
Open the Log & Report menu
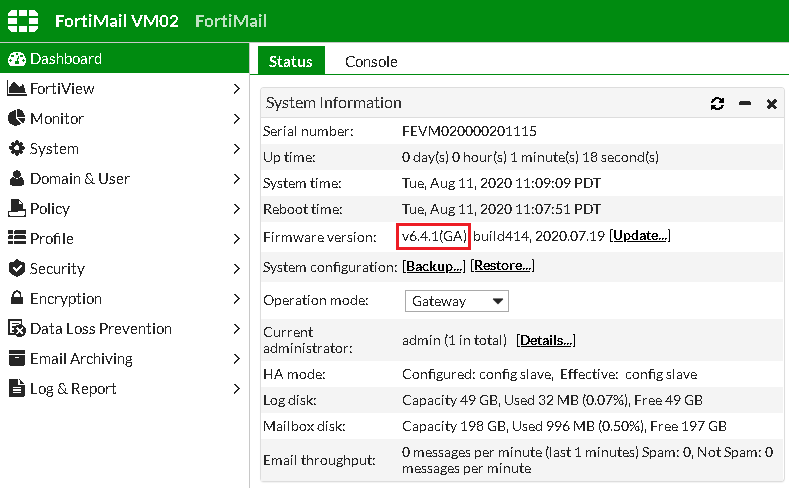click(x=124, y=388)
